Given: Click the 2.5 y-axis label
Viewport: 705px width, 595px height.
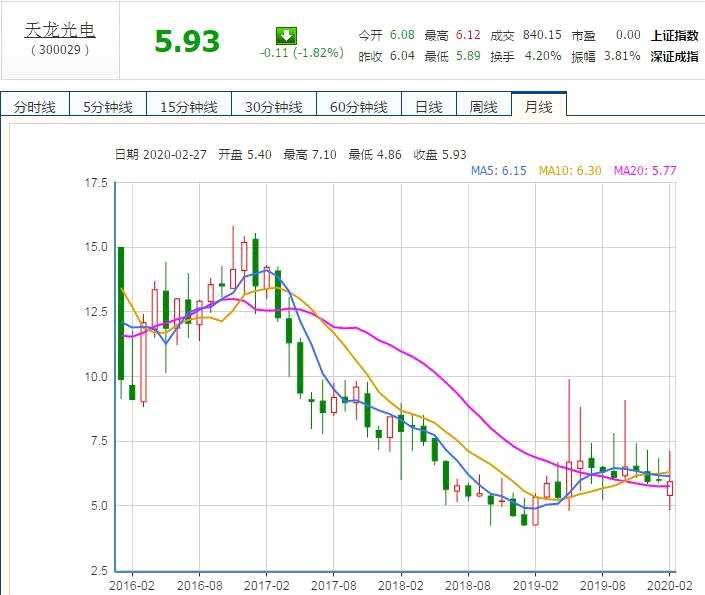Looking at the screenshot, I should pyautogui.click(x=99, y=571).
